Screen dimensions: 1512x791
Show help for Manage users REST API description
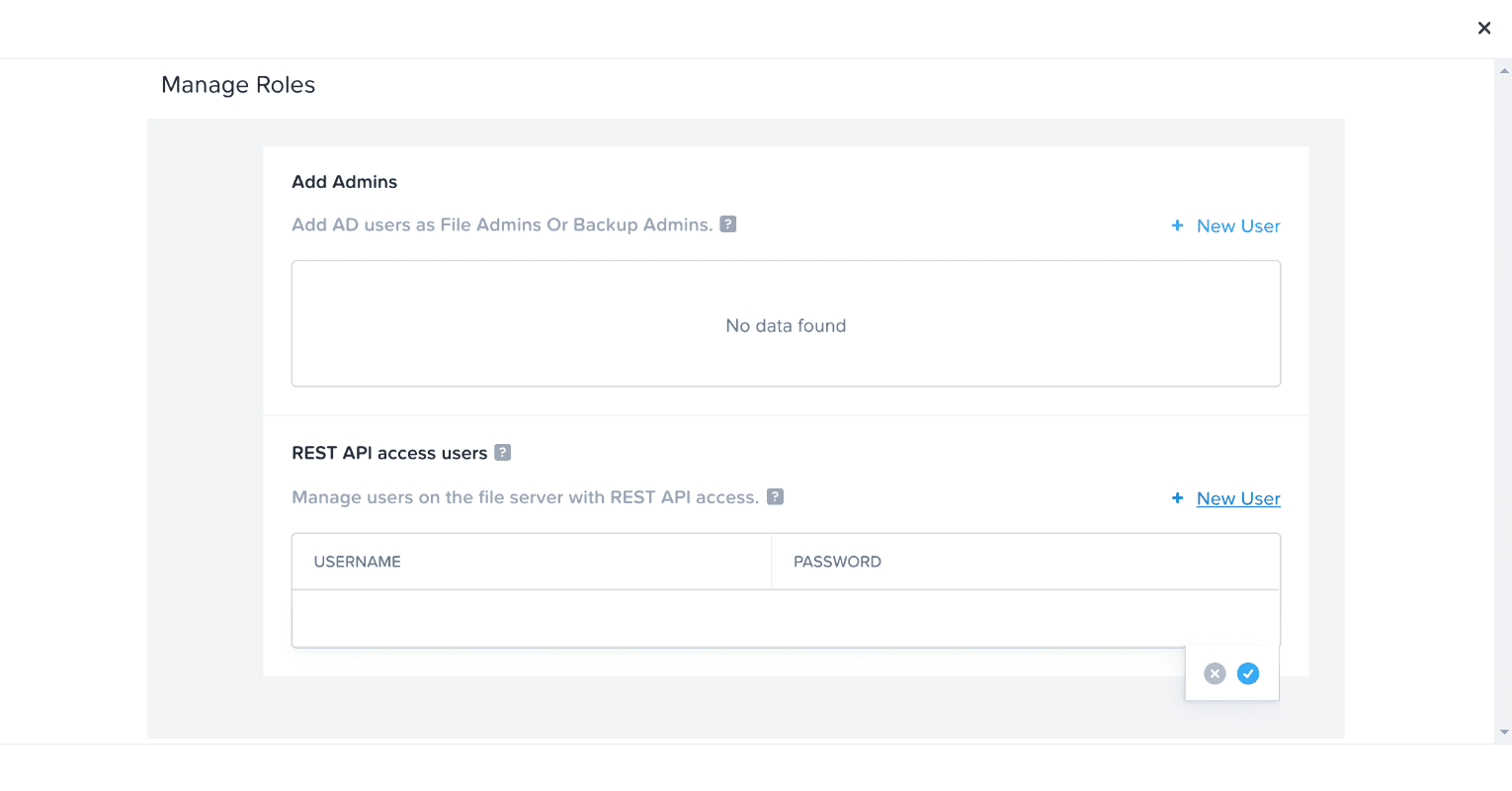click(776, 497)
